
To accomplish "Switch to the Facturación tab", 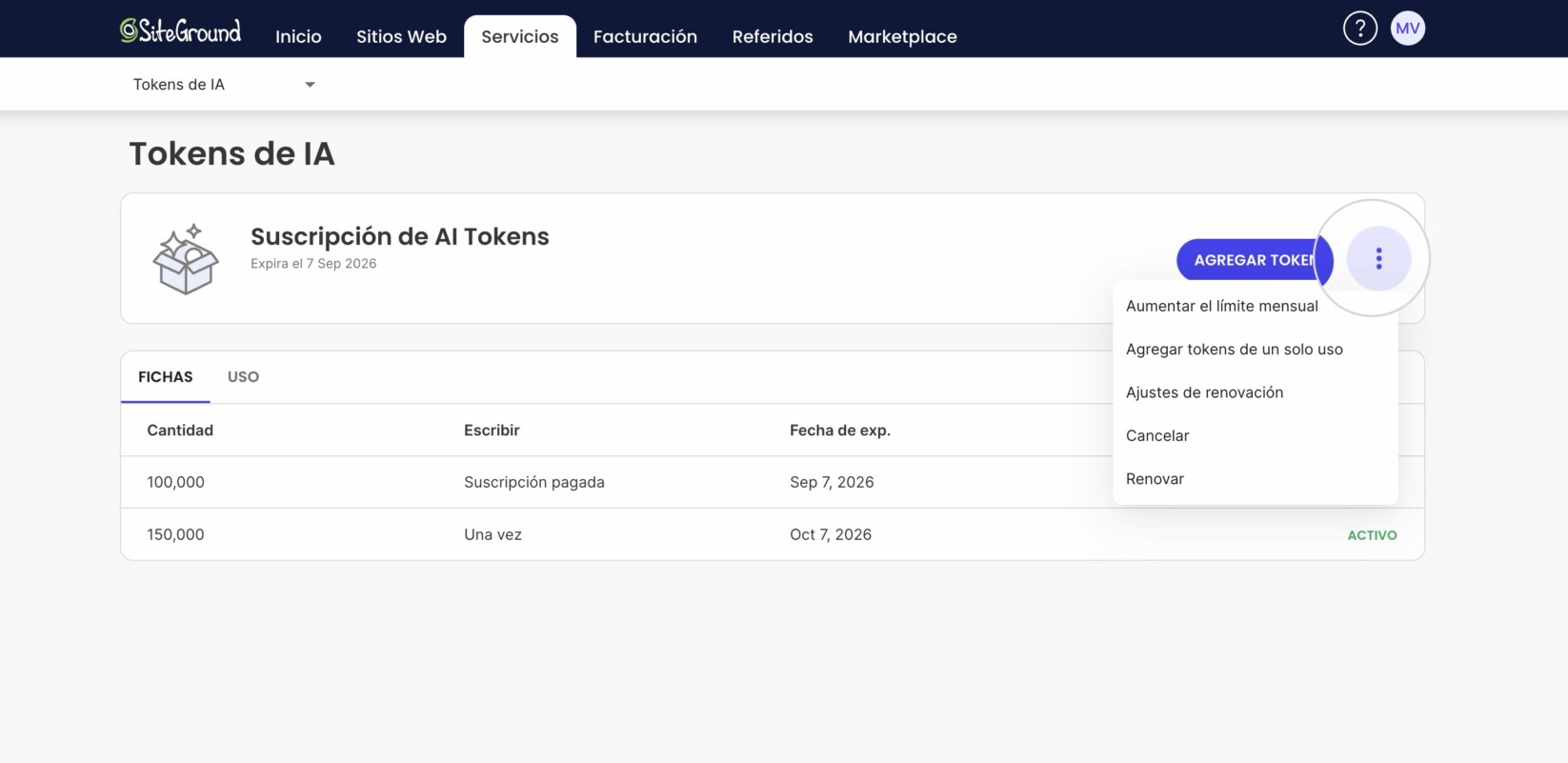I will 645,36.
